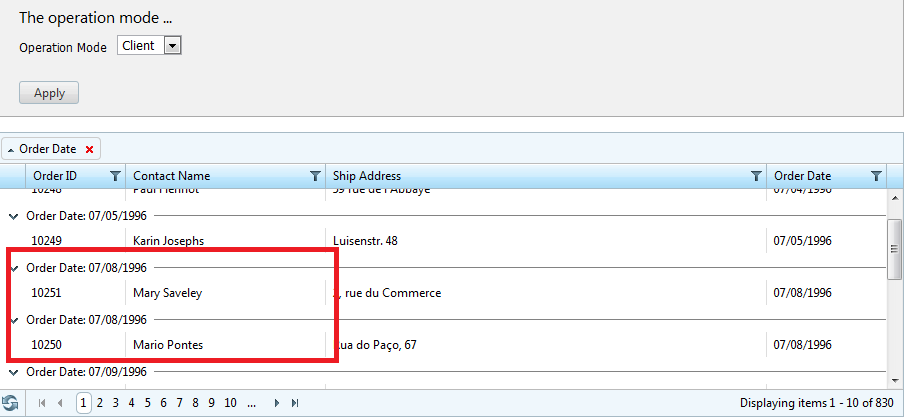Viewport: 906px width, 420px height.
Task: Go to page 5
Action: pyautogui.click(x=147, y=403)
